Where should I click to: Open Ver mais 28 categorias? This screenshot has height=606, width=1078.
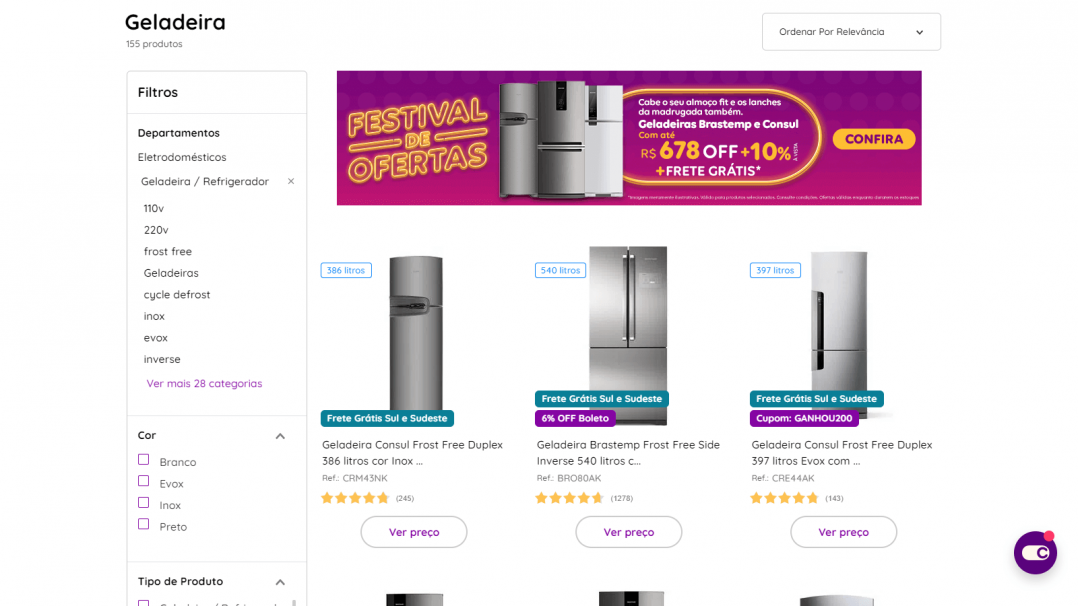202,383
